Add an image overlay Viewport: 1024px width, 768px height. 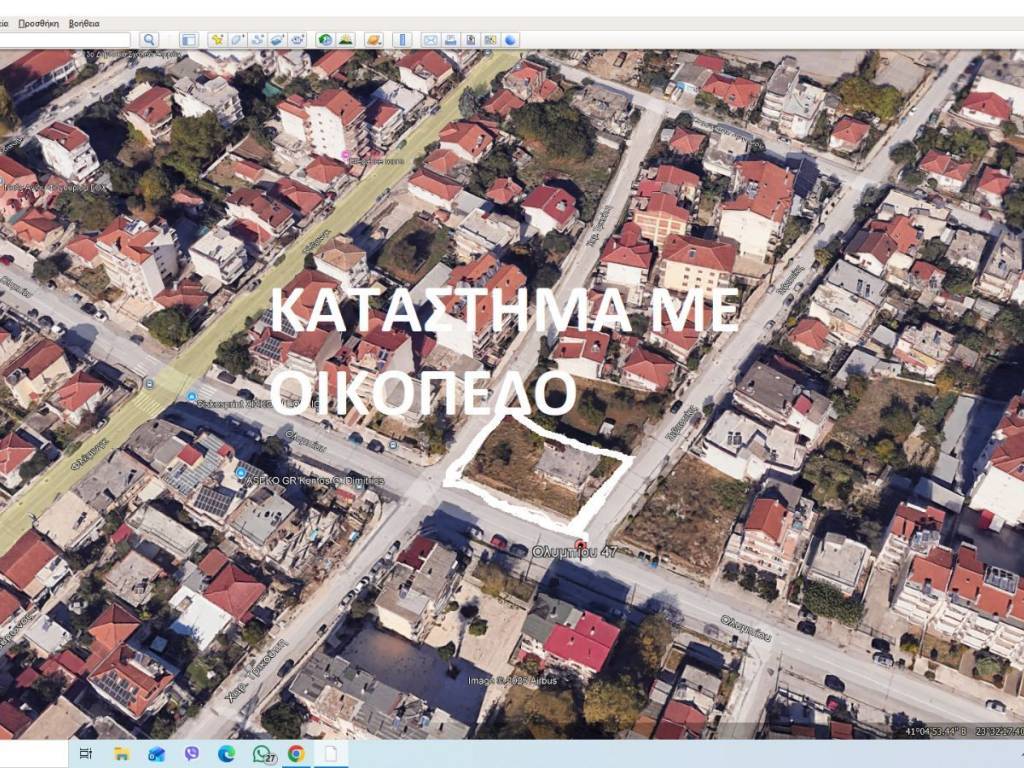point(277,40)
